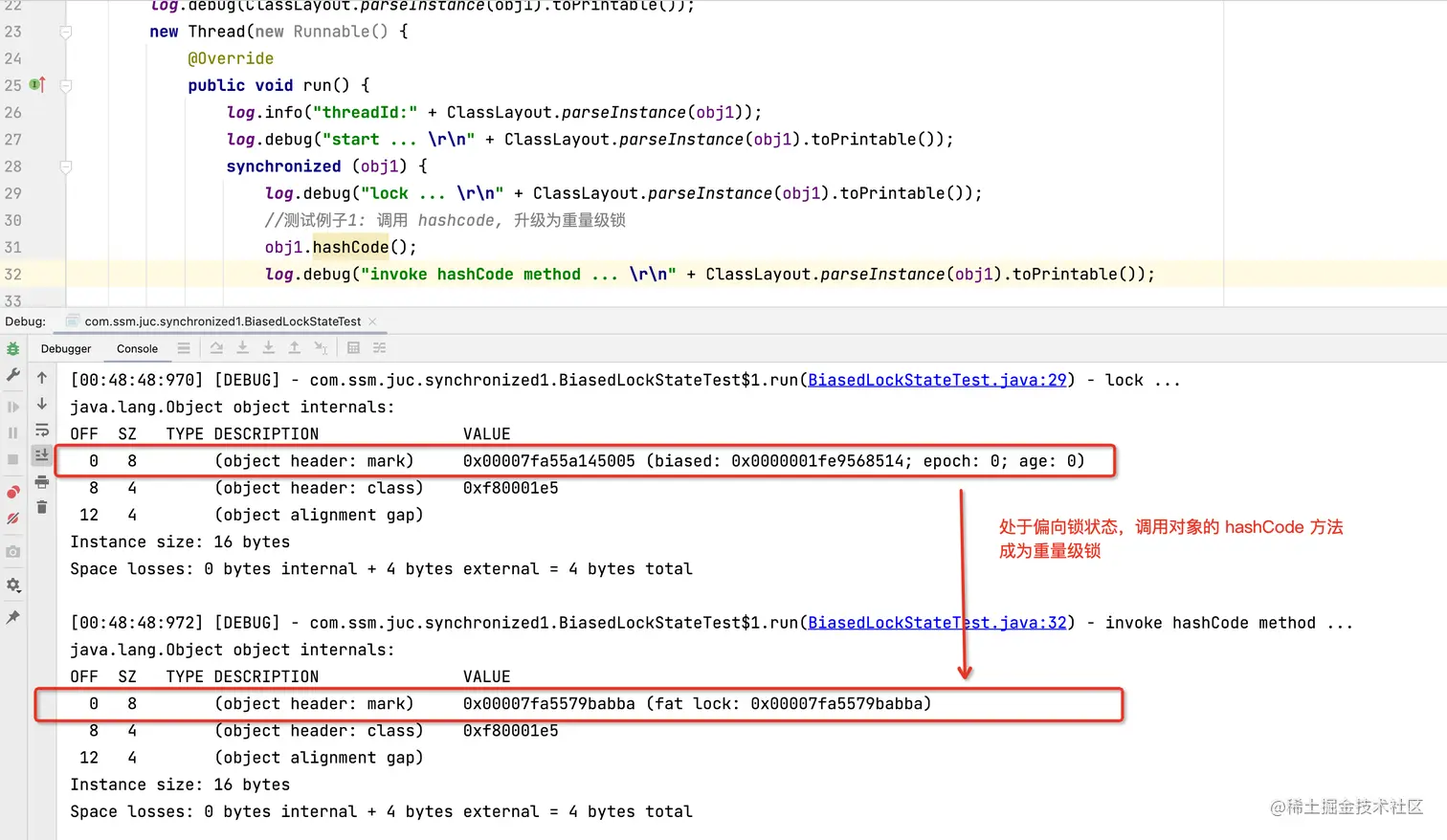Open View Breakpoints red circles icon

pos(13,492)
